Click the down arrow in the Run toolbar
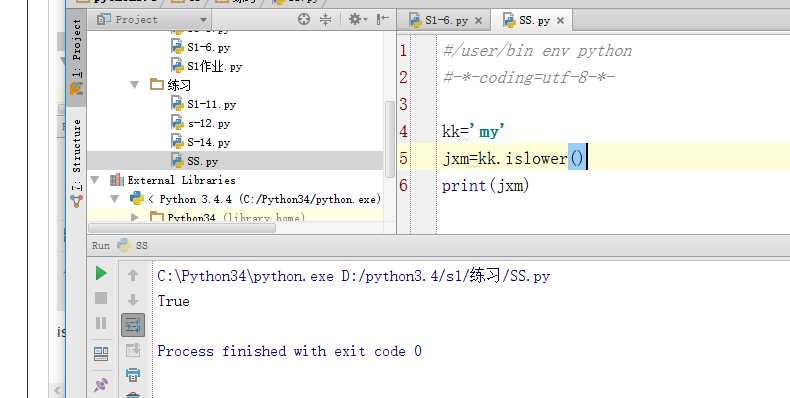This screenshot has width=790, height=398. pos(133,300)
